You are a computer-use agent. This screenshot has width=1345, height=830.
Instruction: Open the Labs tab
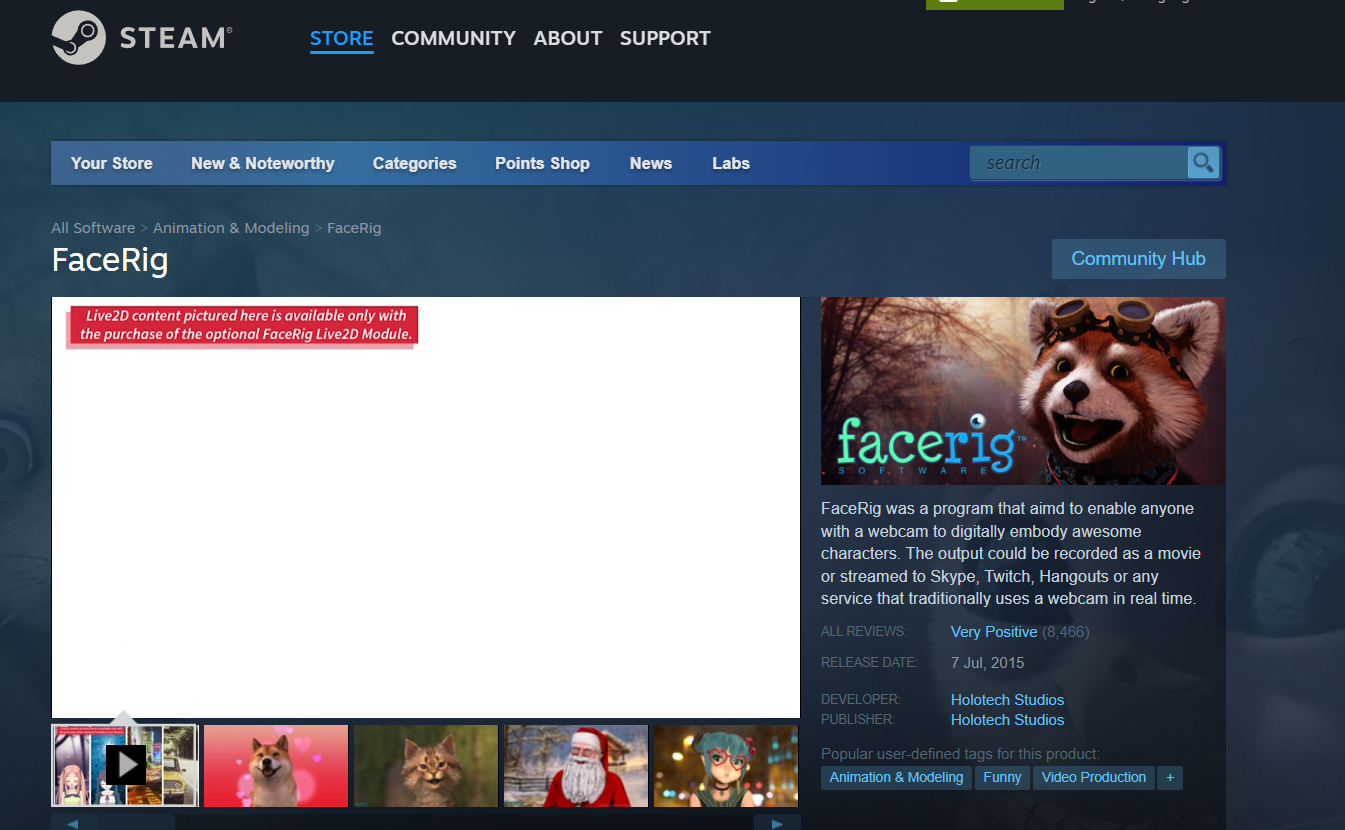pyautogui.click(x=731, y=163)
